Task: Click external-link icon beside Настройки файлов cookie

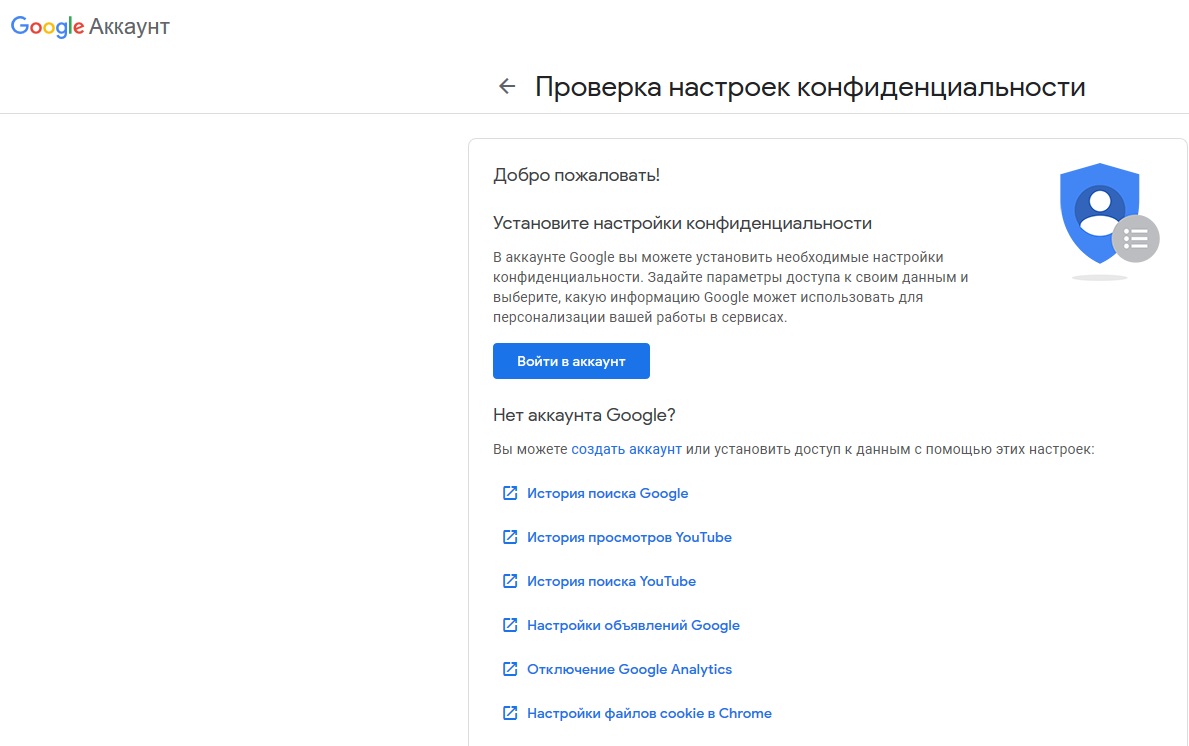Action: pos(510,713)
